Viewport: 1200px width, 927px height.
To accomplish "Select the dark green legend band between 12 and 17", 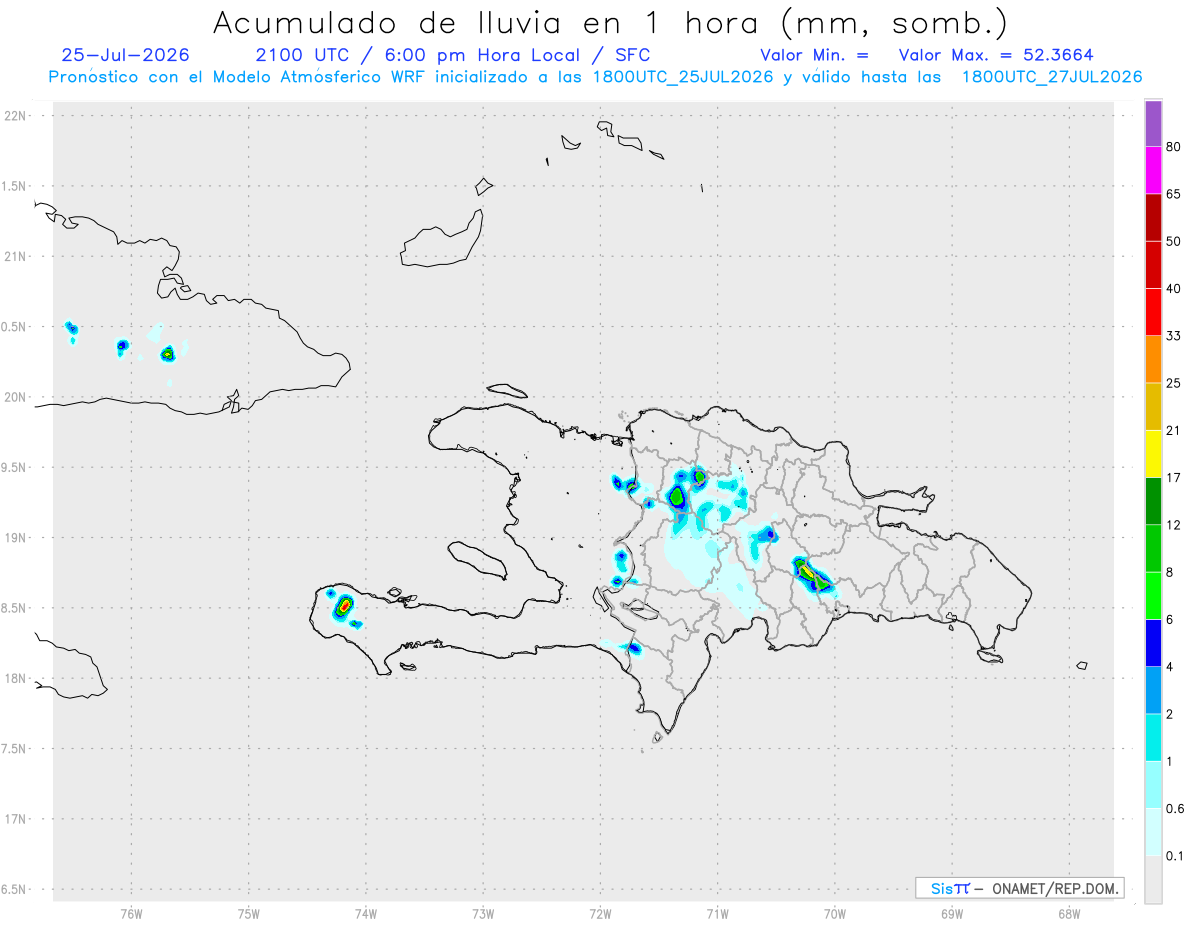I will (x=1153, y=501).
